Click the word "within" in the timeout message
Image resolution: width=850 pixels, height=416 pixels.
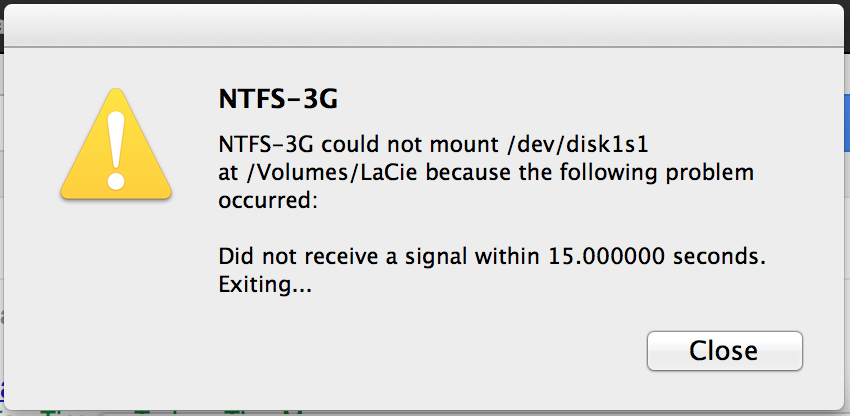click(507, 257)
